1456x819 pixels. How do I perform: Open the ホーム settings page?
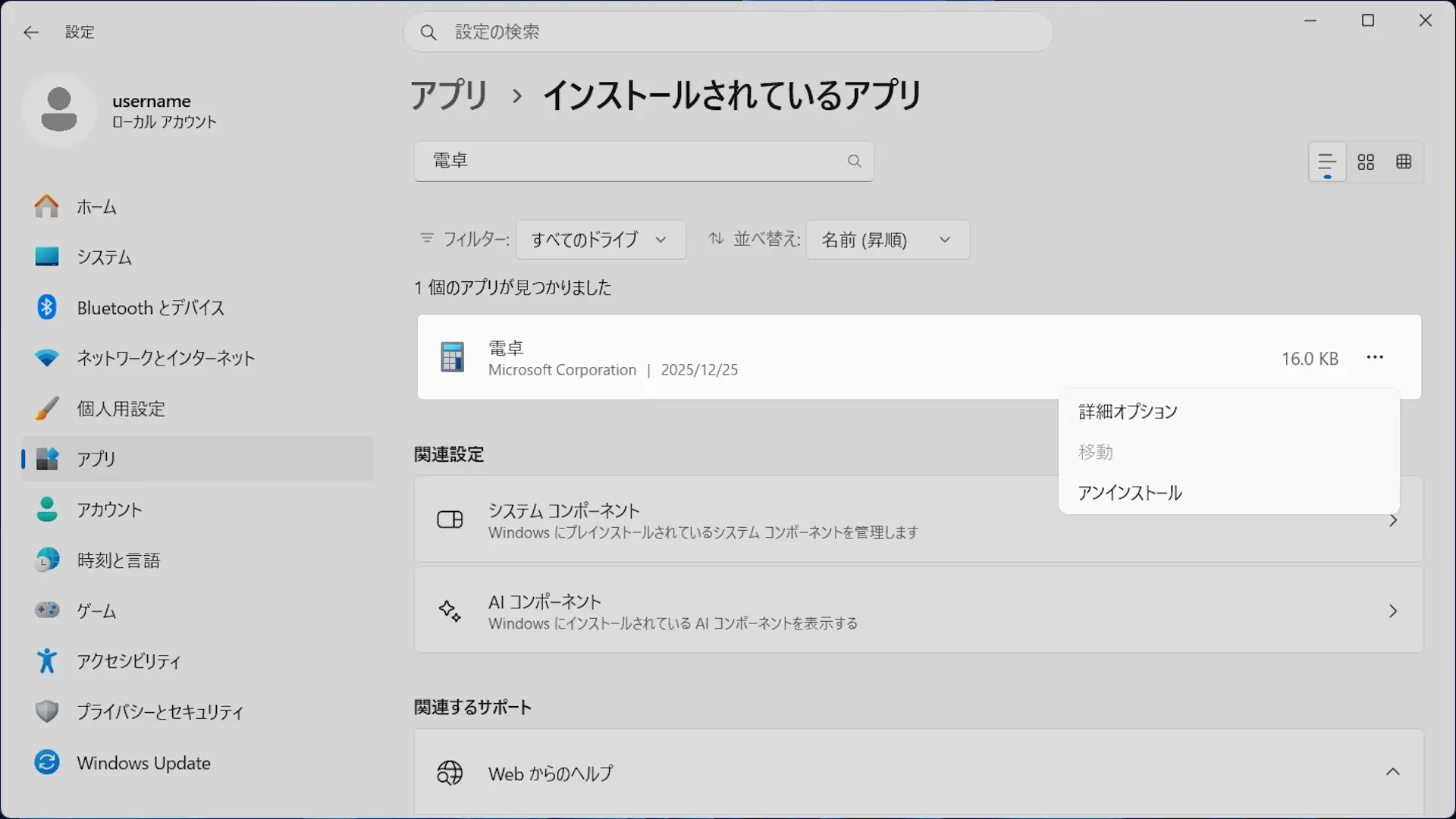[197, 206]
